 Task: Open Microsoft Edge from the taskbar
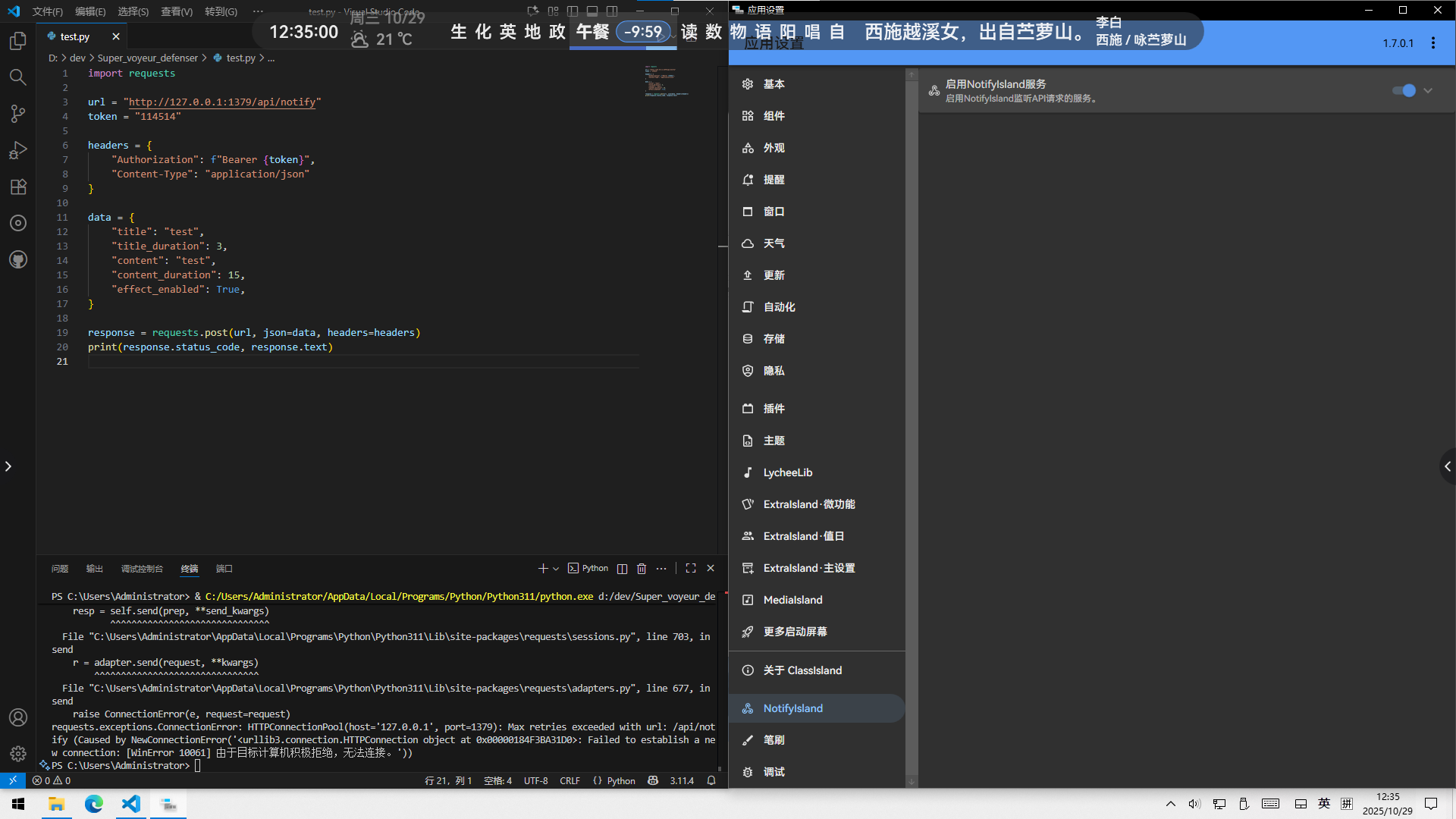click(94, 804)
